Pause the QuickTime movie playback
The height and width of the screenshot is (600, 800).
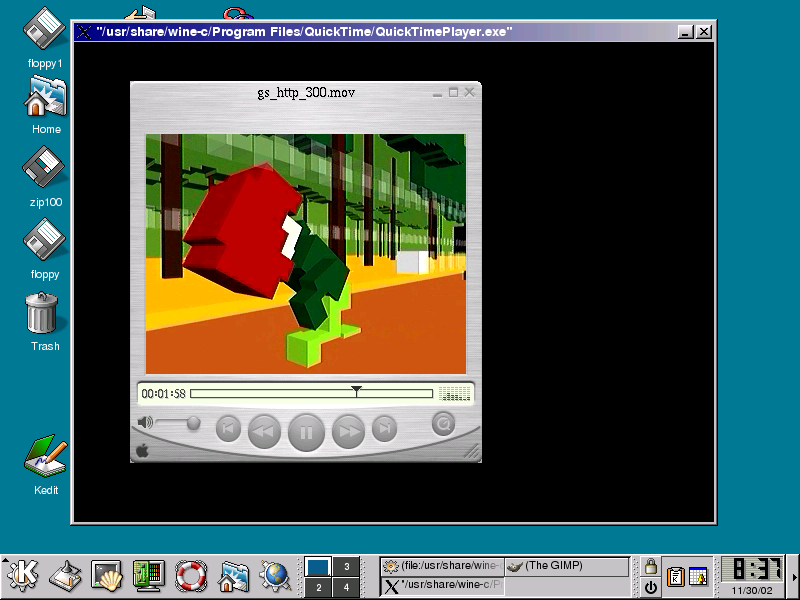[306, 433]
